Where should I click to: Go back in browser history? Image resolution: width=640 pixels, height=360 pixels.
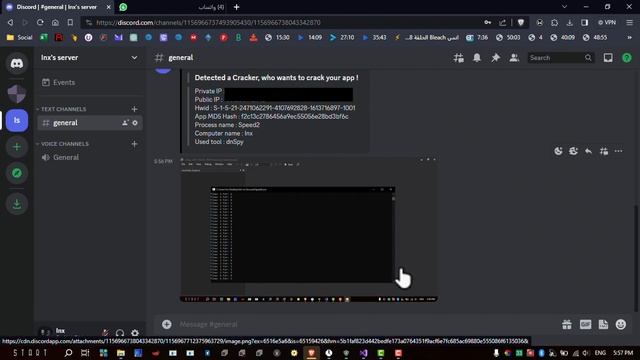tap(10, 22)
